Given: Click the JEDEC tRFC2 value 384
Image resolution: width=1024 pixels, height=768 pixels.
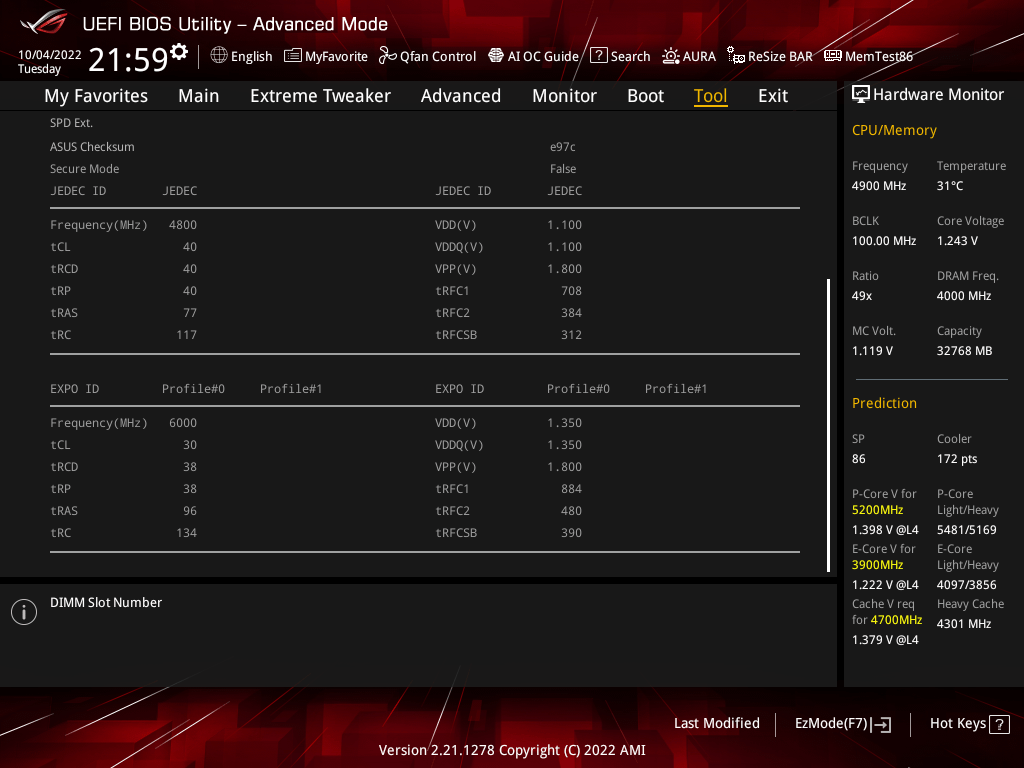Looking at the screenshot, I should click(571, 313).
